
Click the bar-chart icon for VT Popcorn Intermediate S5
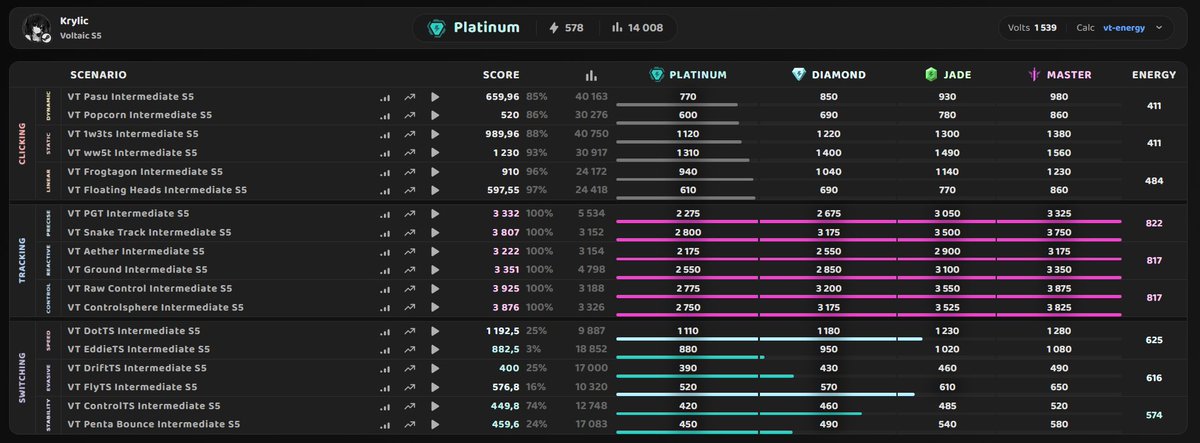[x=385, y=115]
